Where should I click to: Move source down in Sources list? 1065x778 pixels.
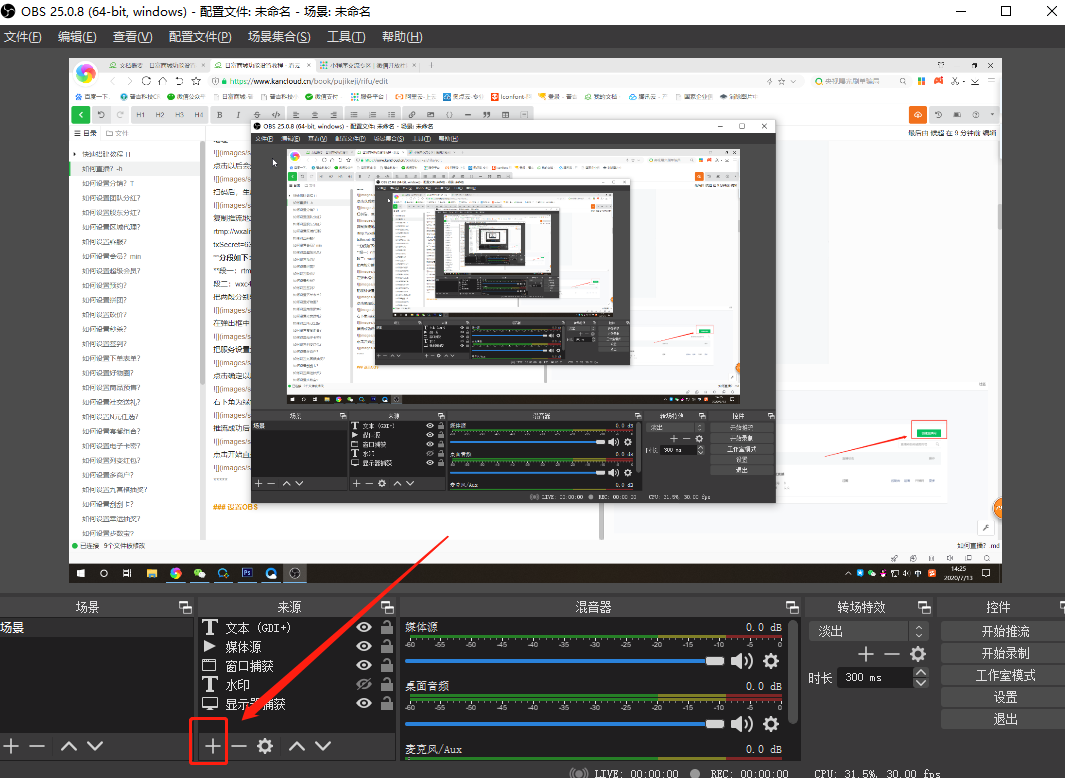[x=323, y=745]
